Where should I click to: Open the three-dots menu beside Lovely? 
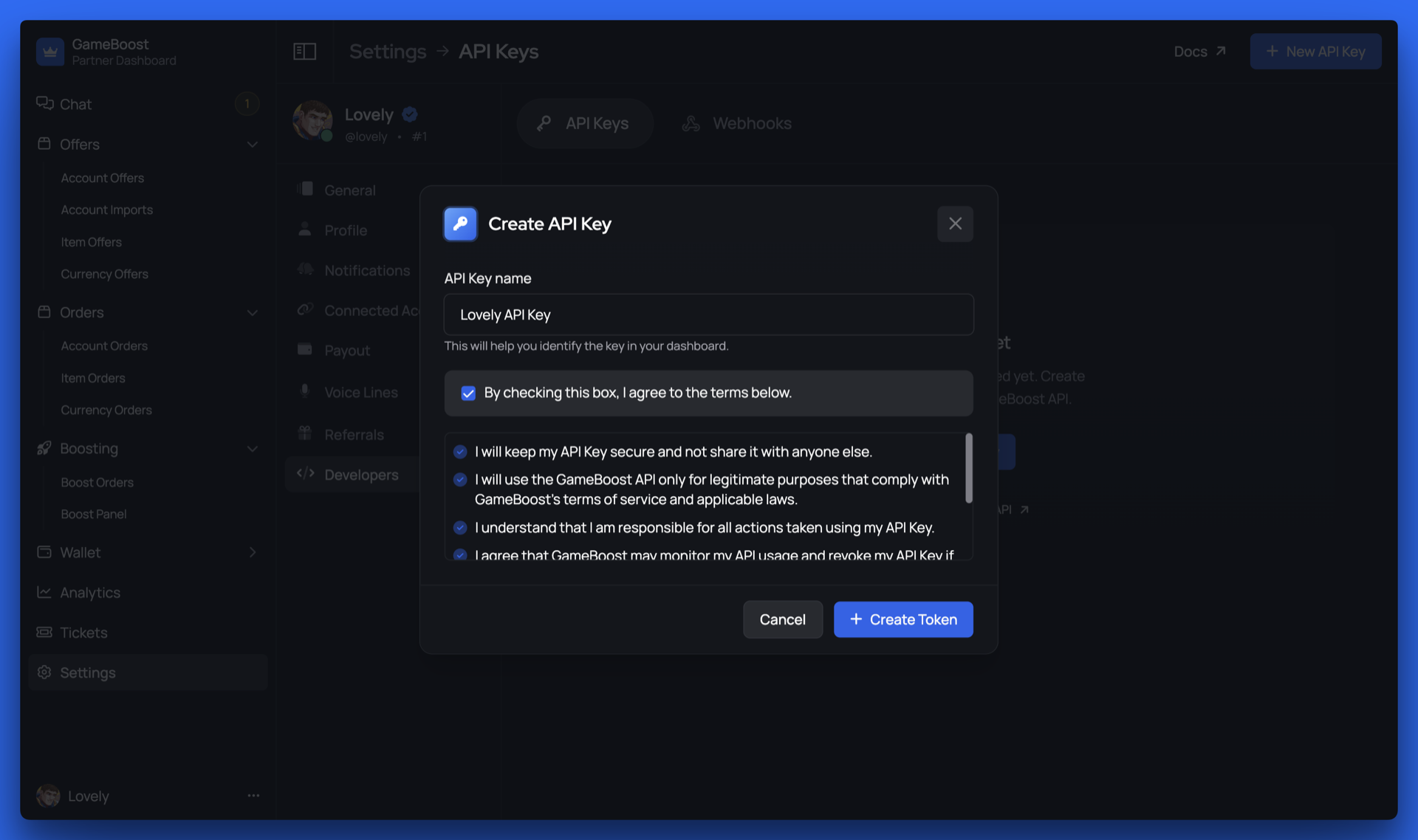pos(253,796)
